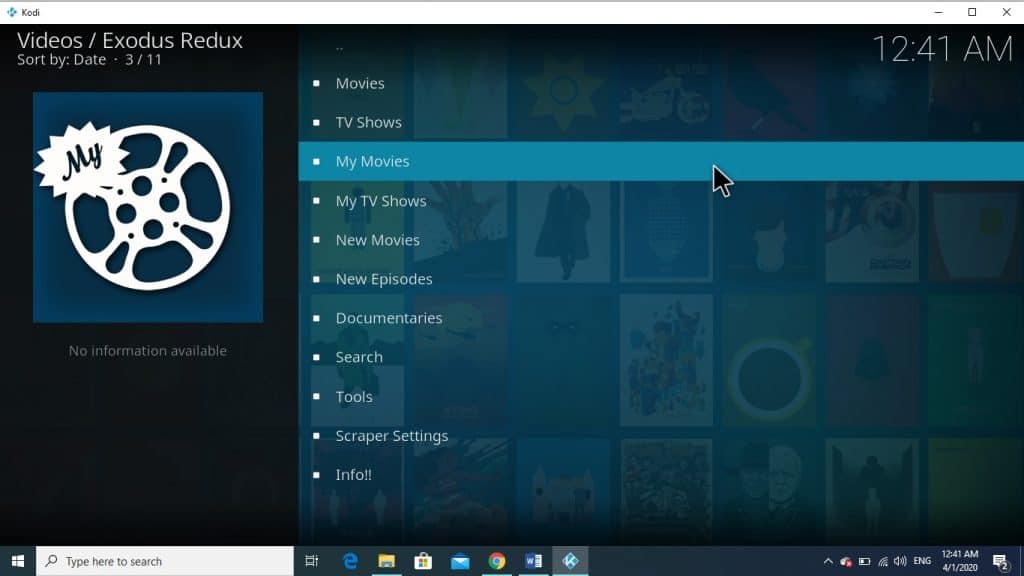The image size is (1024, 576).
Task: Open the New Movies entry
Action: click(661, 240)
